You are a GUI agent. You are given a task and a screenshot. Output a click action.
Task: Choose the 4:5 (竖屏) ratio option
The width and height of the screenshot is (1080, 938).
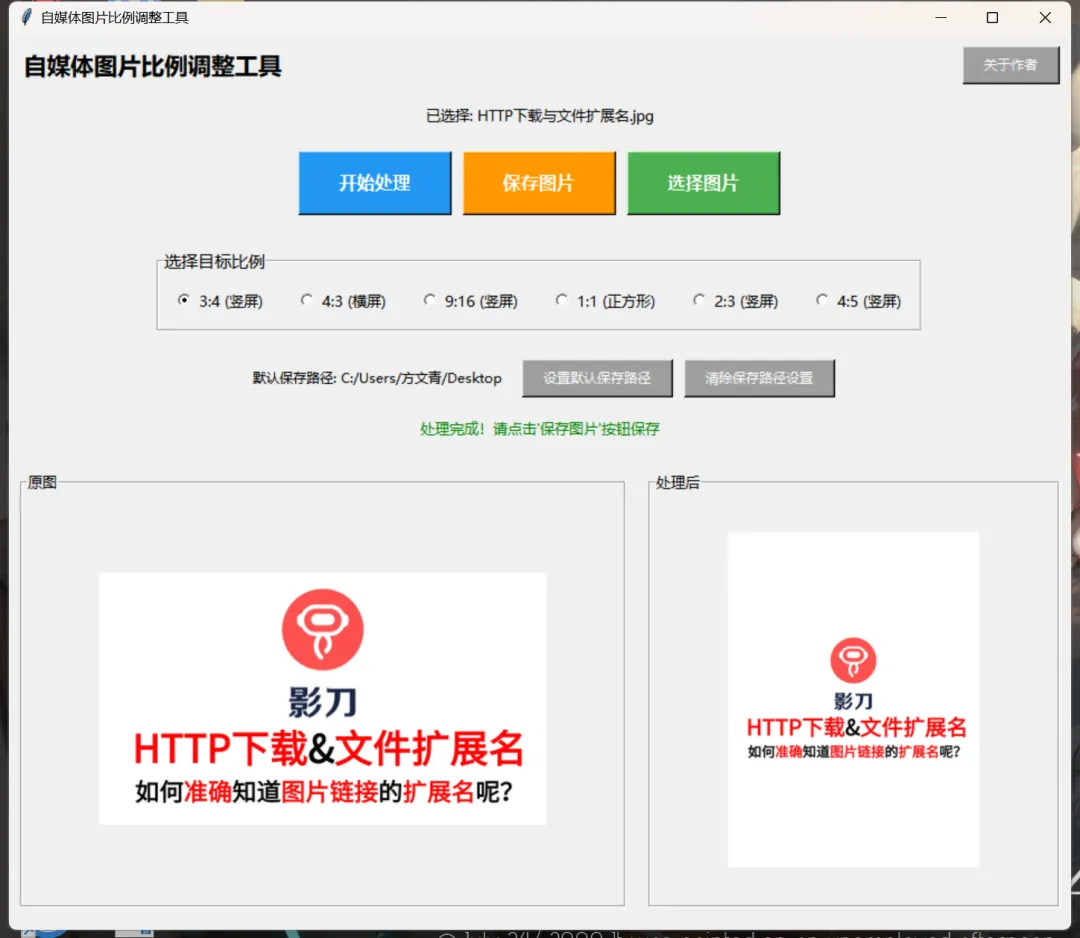pos(858,301)
